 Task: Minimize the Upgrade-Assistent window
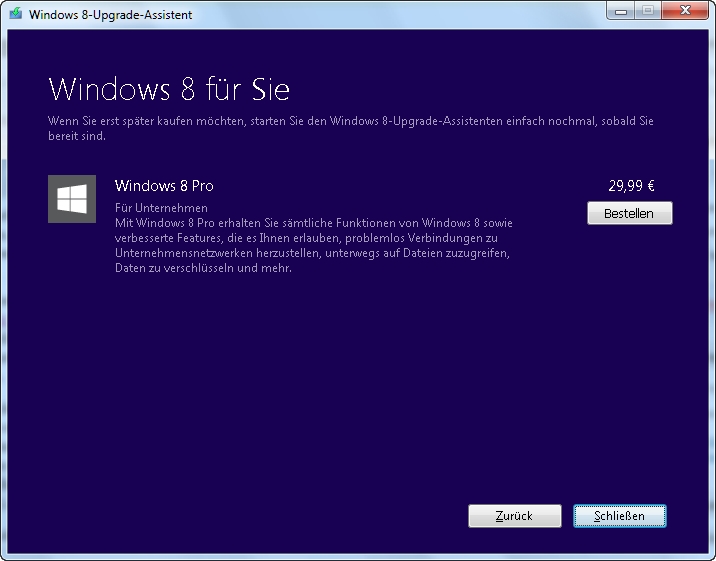pos(621,10)
